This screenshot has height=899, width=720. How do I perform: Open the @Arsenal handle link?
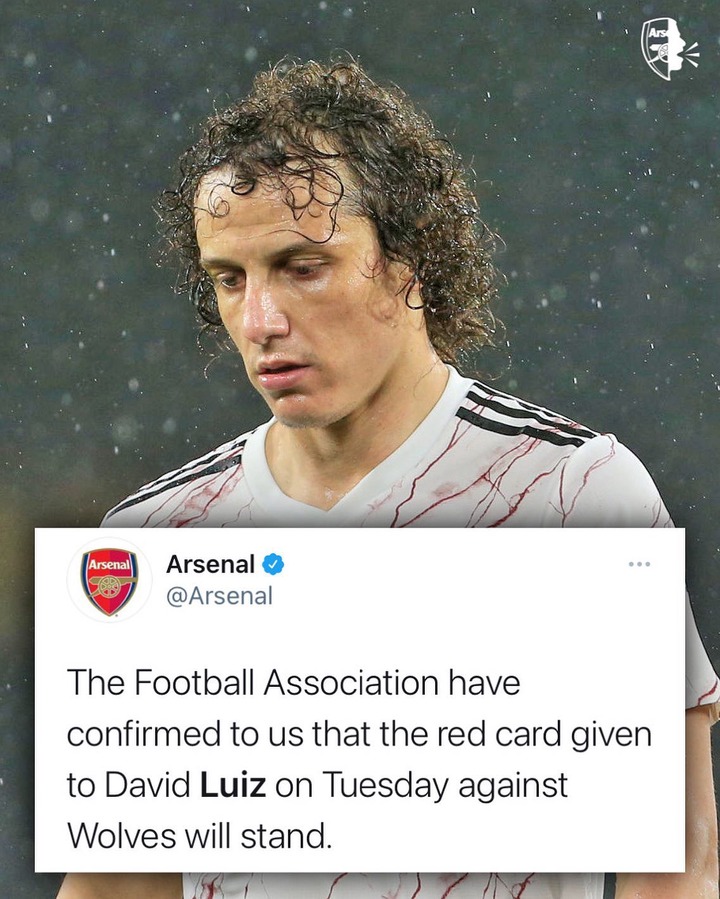click(x=219, y=596)
